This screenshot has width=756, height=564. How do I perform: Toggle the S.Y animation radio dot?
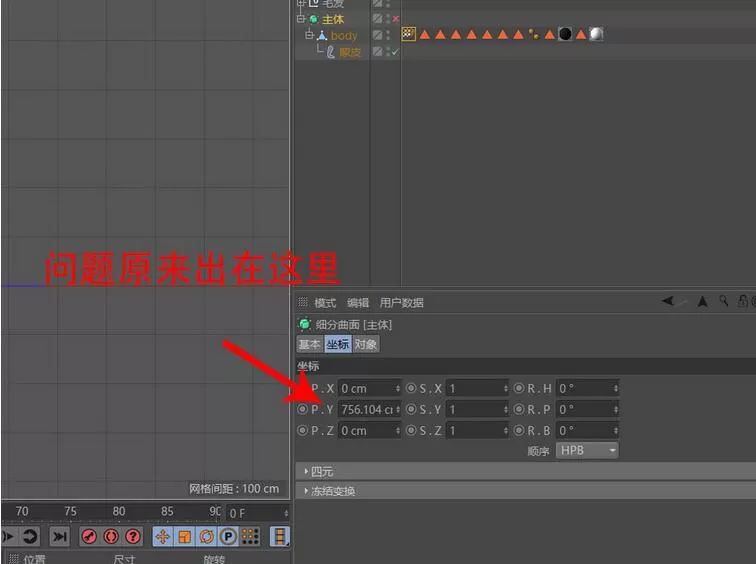(411, 409)
